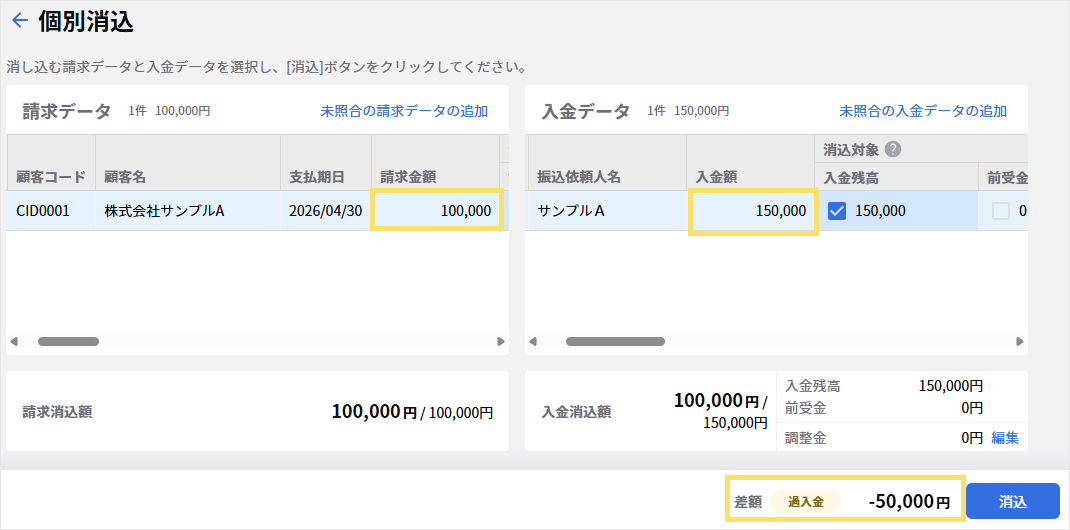Select the CID0001 株式会社サンプルA row
The image size is (1070, 530).
[x=257, y=211]
